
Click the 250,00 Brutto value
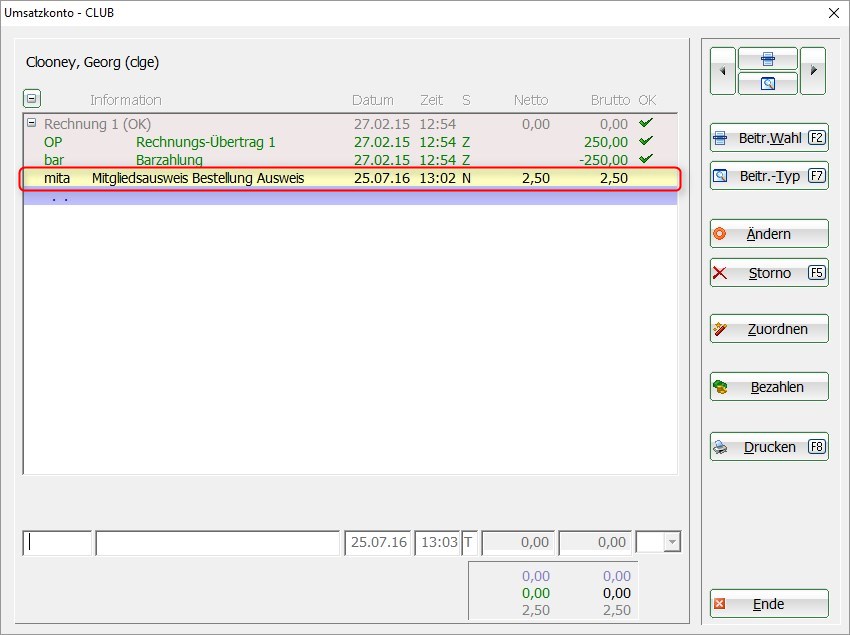tap(606, 142)
